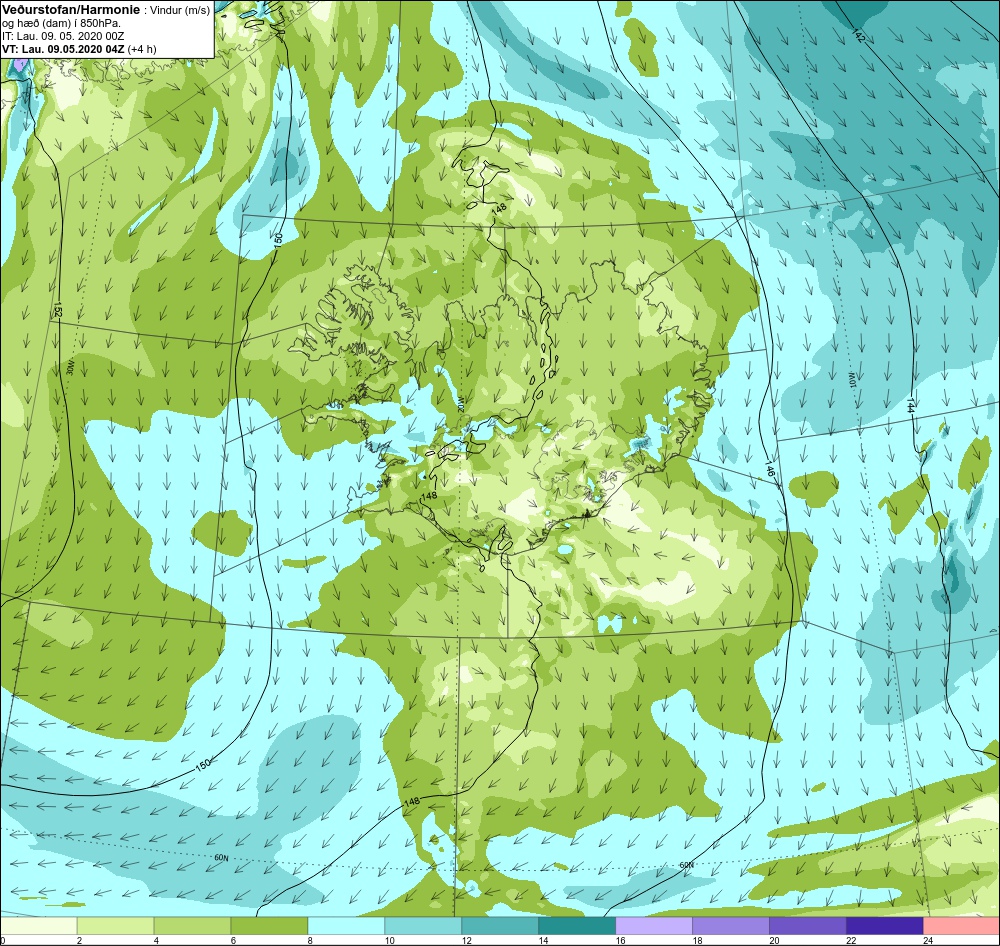Click the 8–10 m/s pale cyan legend swatch
The image size is (1000, 946).
tap(346, 926)
